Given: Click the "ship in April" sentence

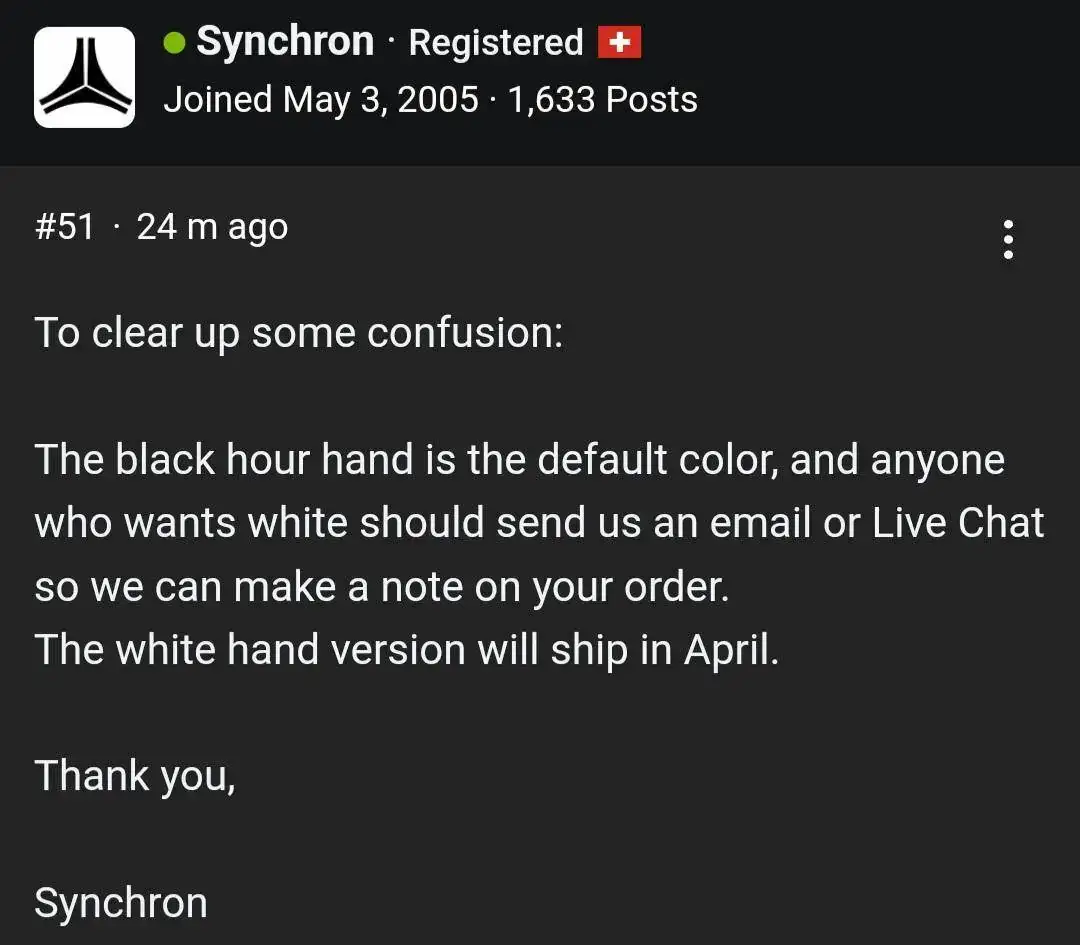Looking at the screenshot, I should coord(406,650).
